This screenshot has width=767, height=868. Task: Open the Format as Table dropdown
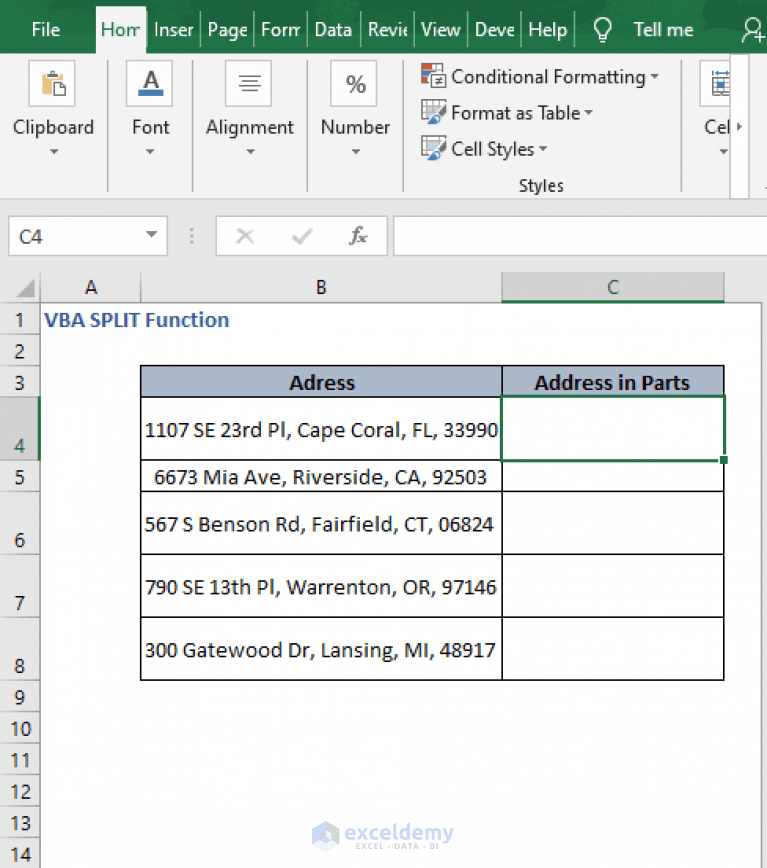click(589, 112)
